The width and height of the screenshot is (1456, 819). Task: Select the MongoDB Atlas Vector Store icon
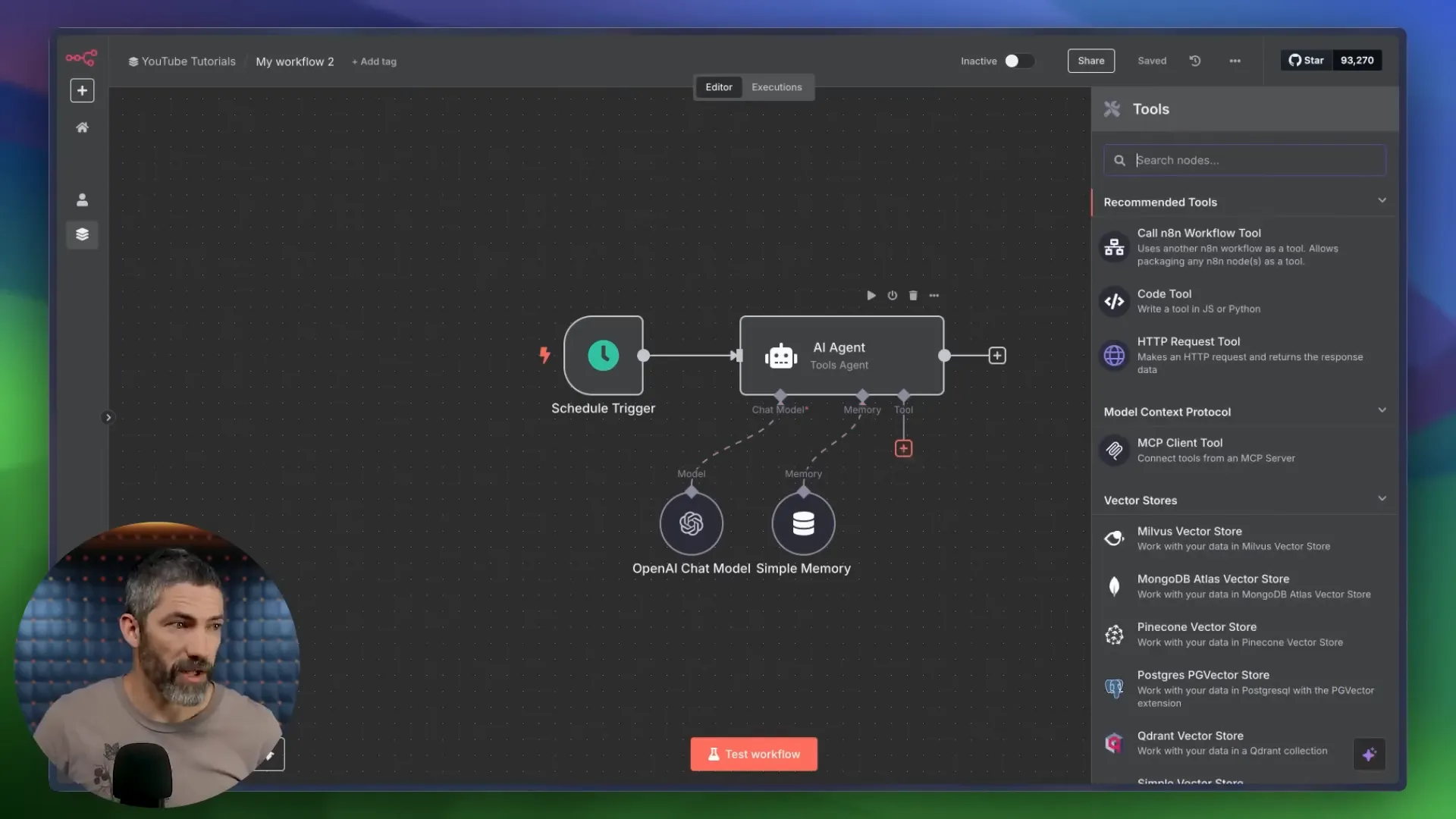pyautogui.click(x=1114, y=586)
